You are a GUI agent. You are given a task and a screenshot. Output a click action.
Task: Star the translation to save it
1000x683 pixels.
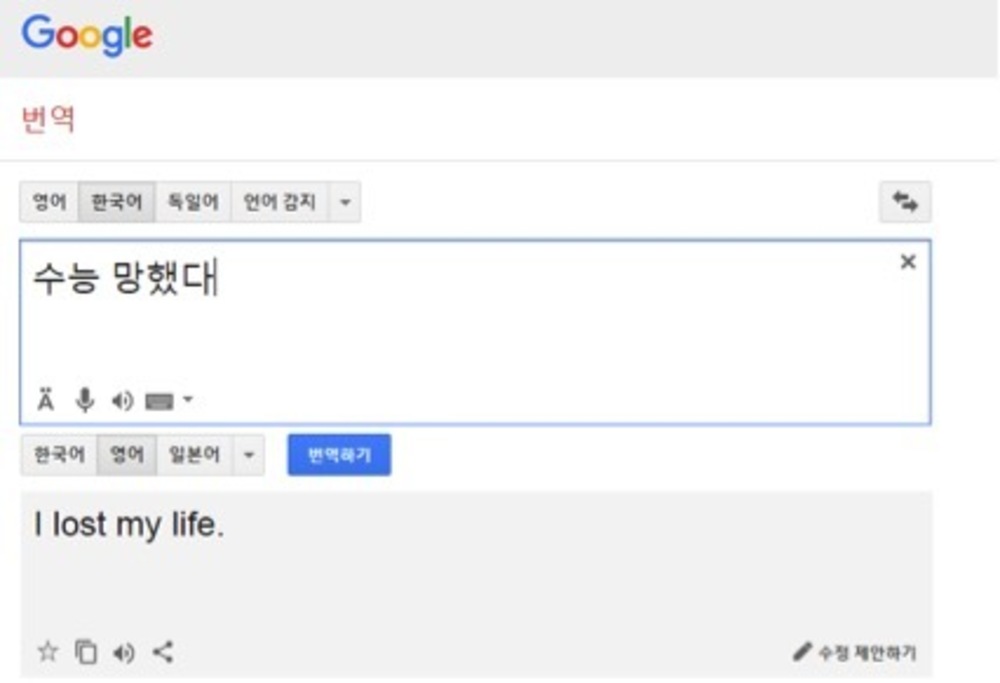[47, 652]
